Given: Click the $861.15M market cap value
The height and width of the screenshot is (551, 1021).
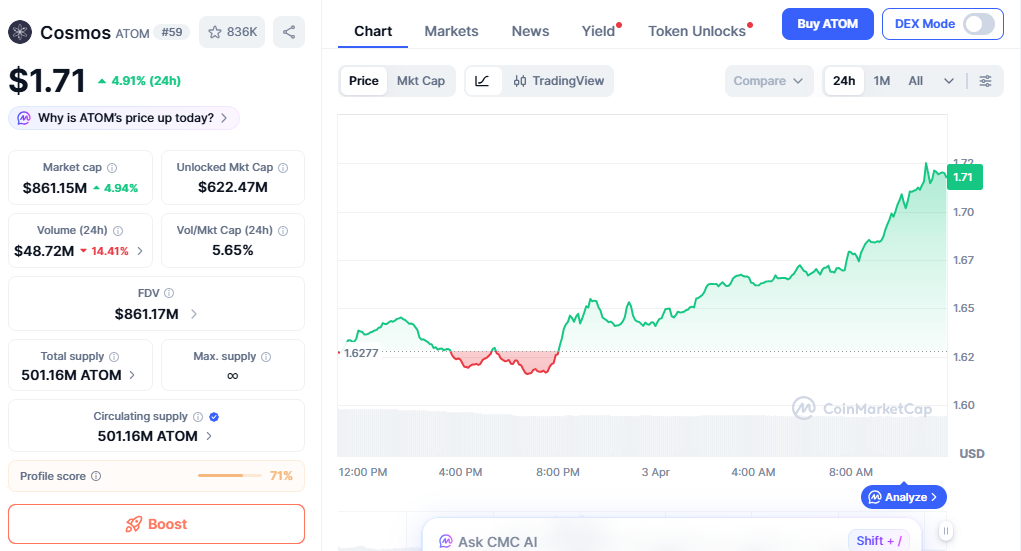Looking at the screenshot, I should coord(55,188).
